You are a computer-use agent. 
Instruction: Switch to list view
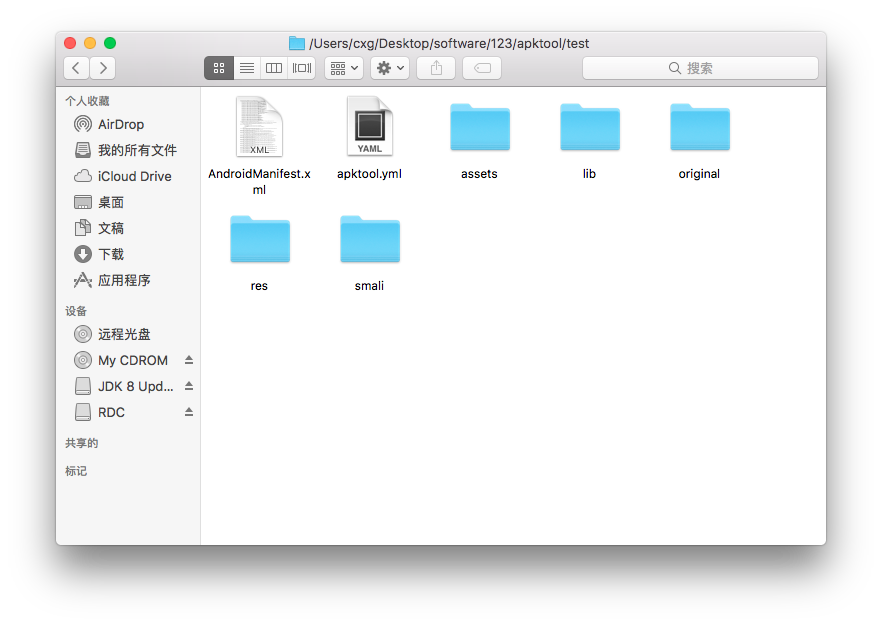[x=247, y=68]
